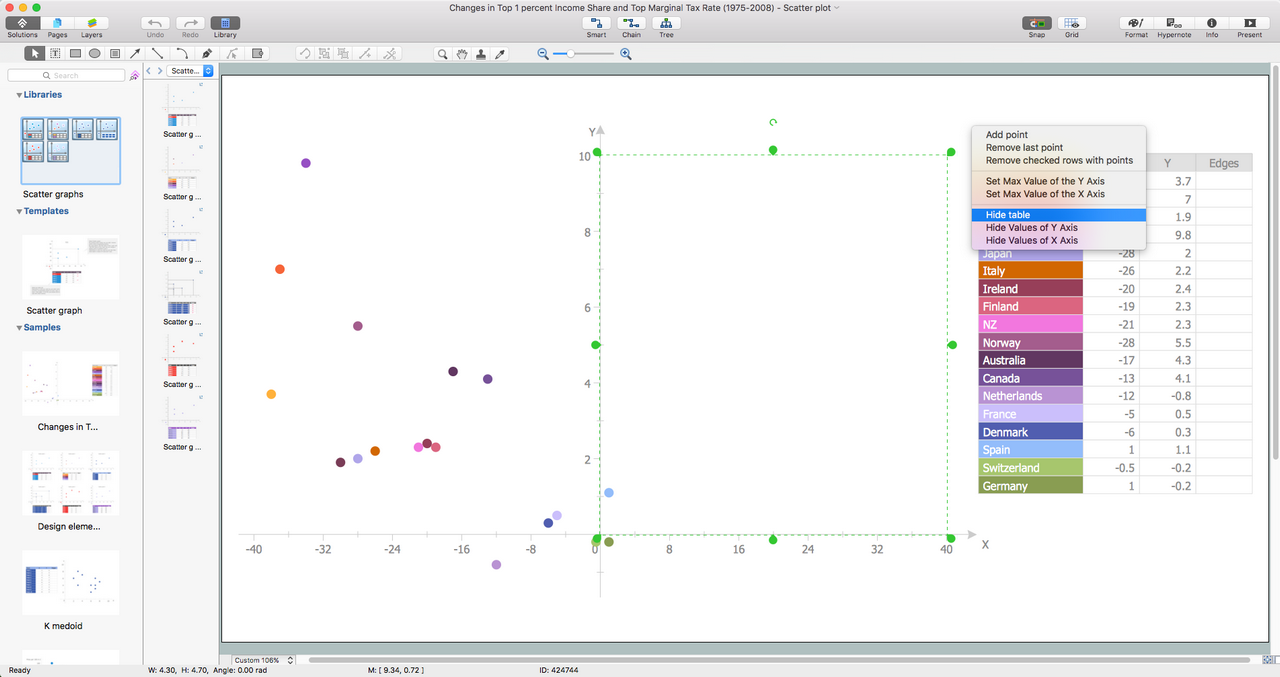
Task: Open the Solutions panel
Action: [x=22, y=23]
